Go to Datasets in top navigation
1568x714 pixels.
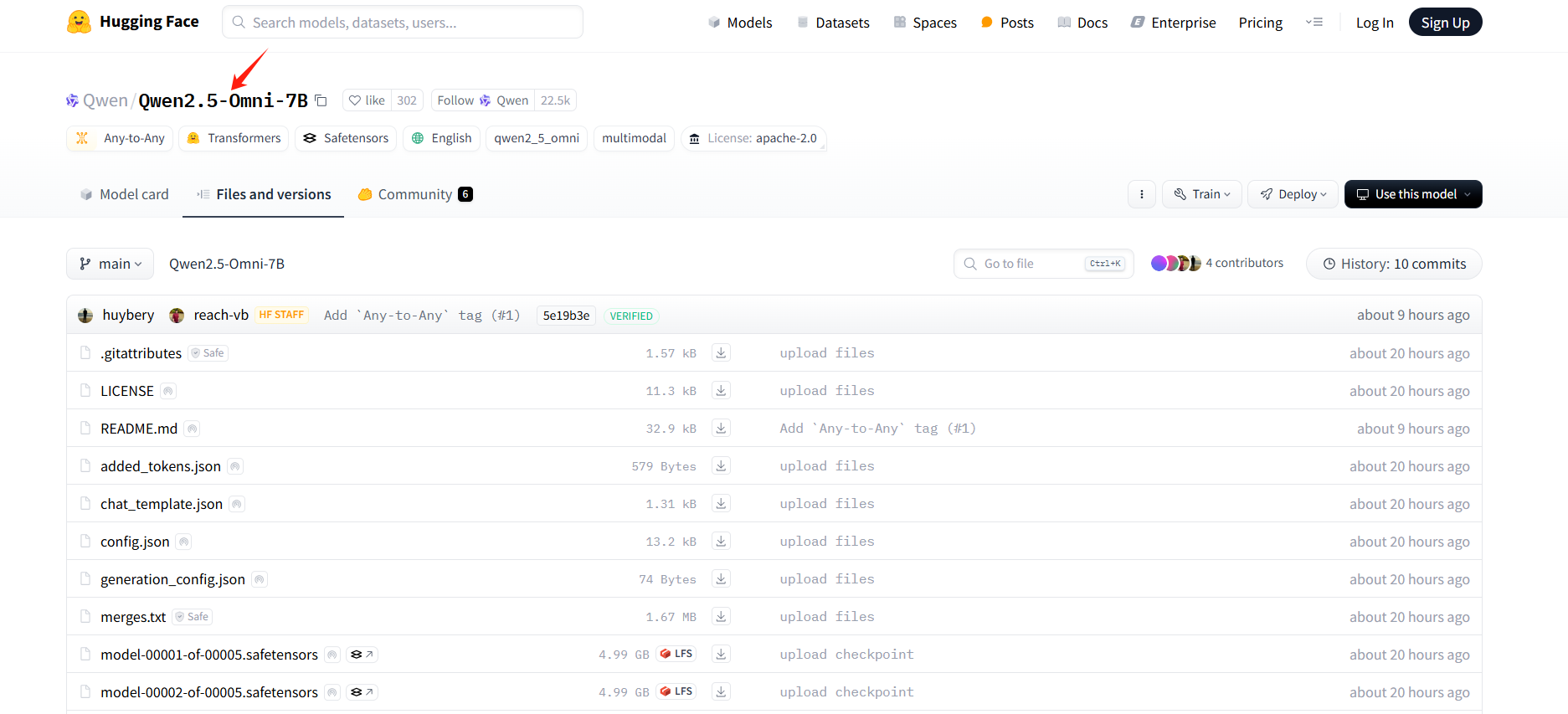[833, 23]
